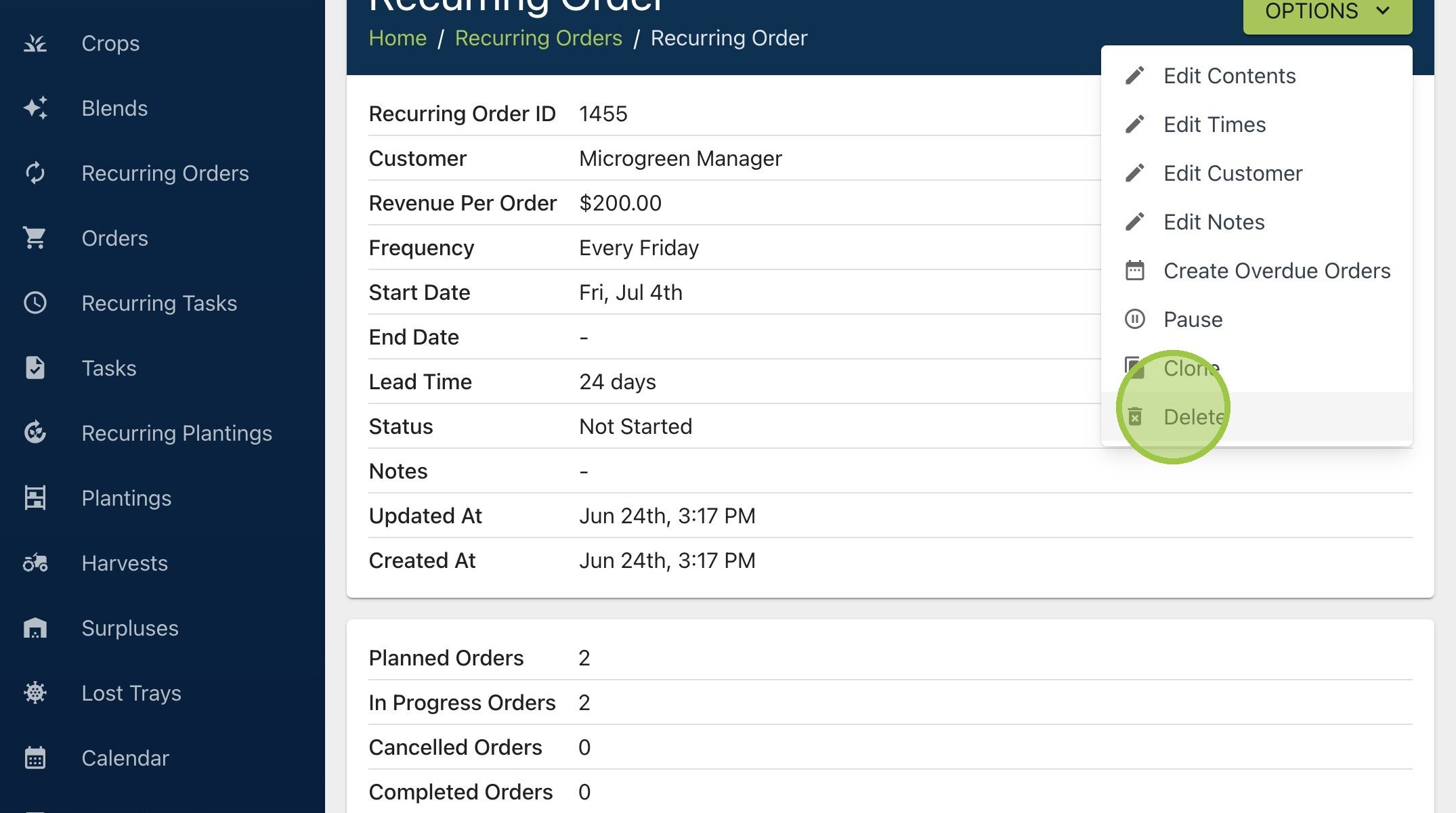This screenshot has width=1456, height=813.
Task: Click the Lost Trays icon
Action: [x=35, y=693]
